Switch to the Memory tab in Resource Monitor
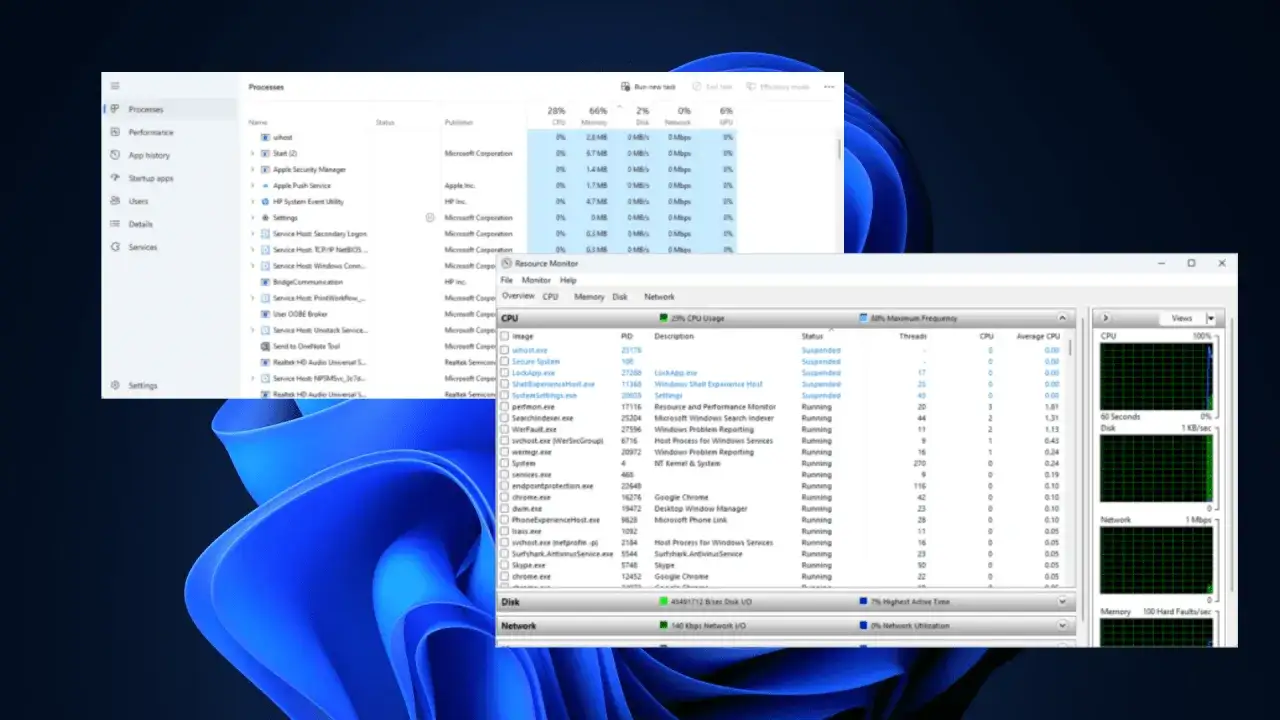Image resolution: width=1280 pixels, height=720 pixels. pyautogui.click(x=589, y=296)
